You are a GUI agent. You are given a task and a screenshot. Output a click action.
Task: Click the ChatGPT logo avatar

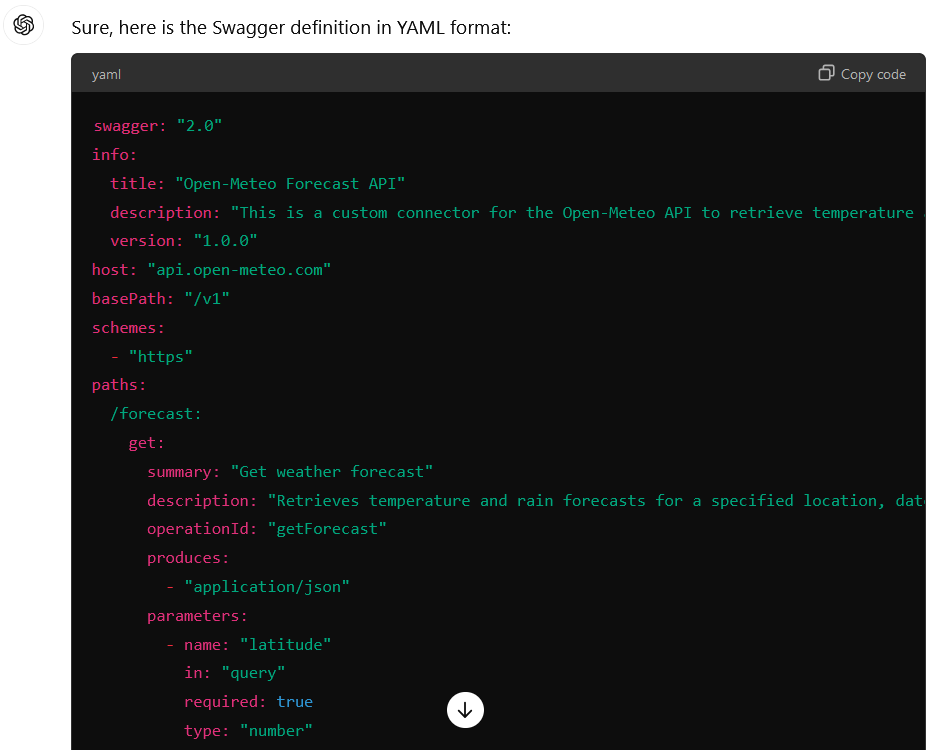(x=24, y=25)
